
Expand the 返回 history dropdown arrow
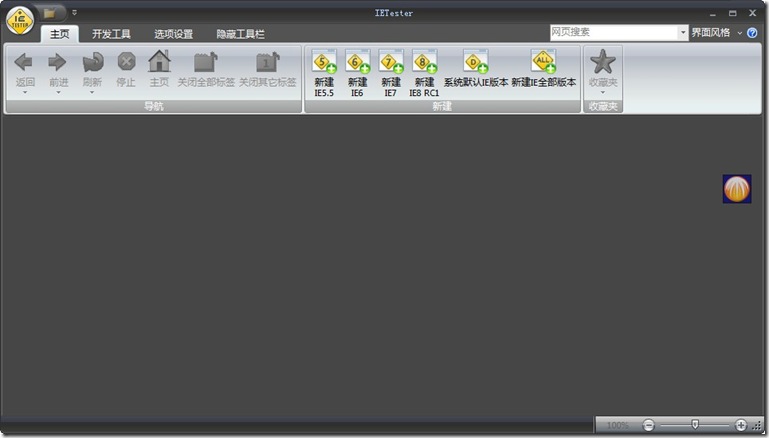pos(25,92)
